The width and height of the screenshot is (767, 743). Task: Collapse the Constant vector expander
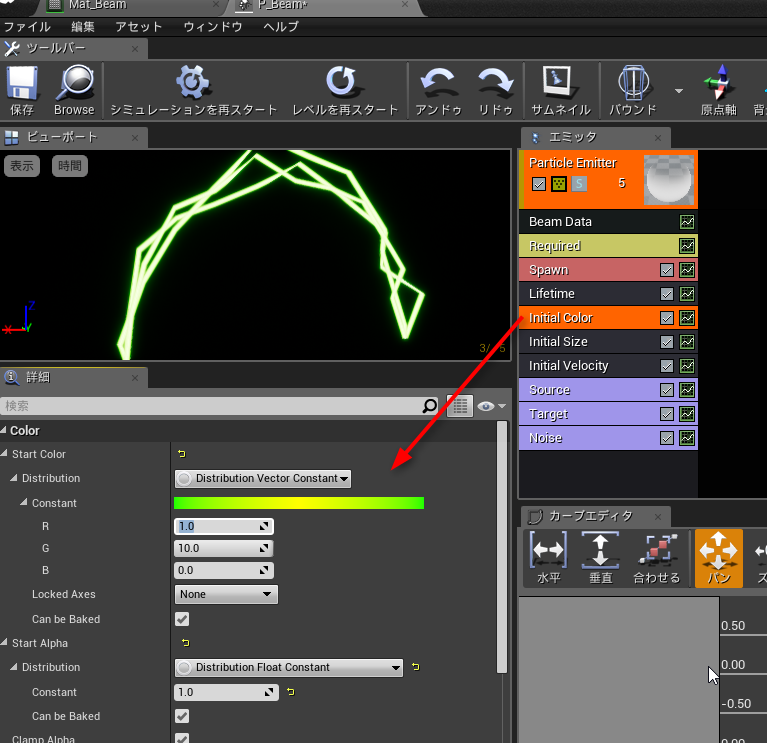click(23, 502)
